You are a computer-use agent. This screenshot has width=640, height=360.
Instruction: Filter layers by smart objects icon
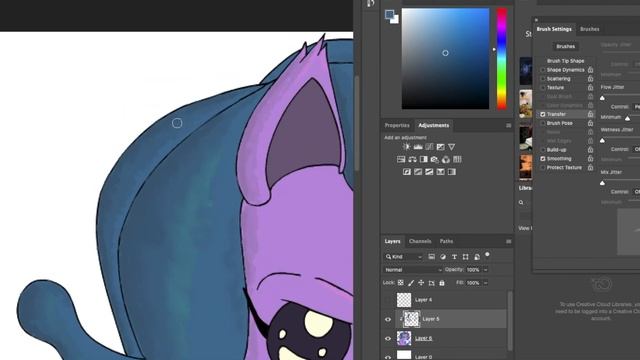coord(477,257)
